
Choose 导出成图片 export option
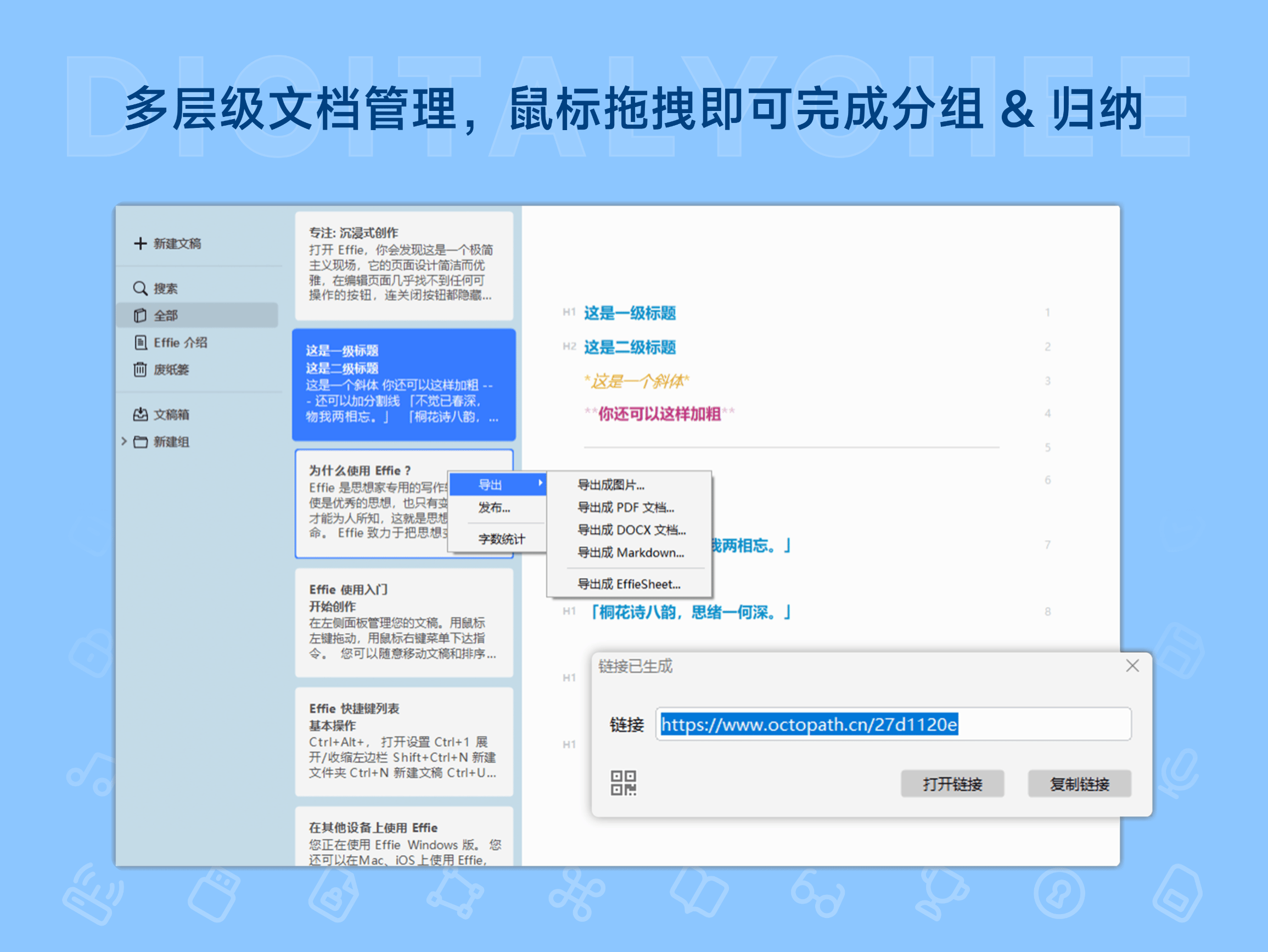click(x=612, y=485)
